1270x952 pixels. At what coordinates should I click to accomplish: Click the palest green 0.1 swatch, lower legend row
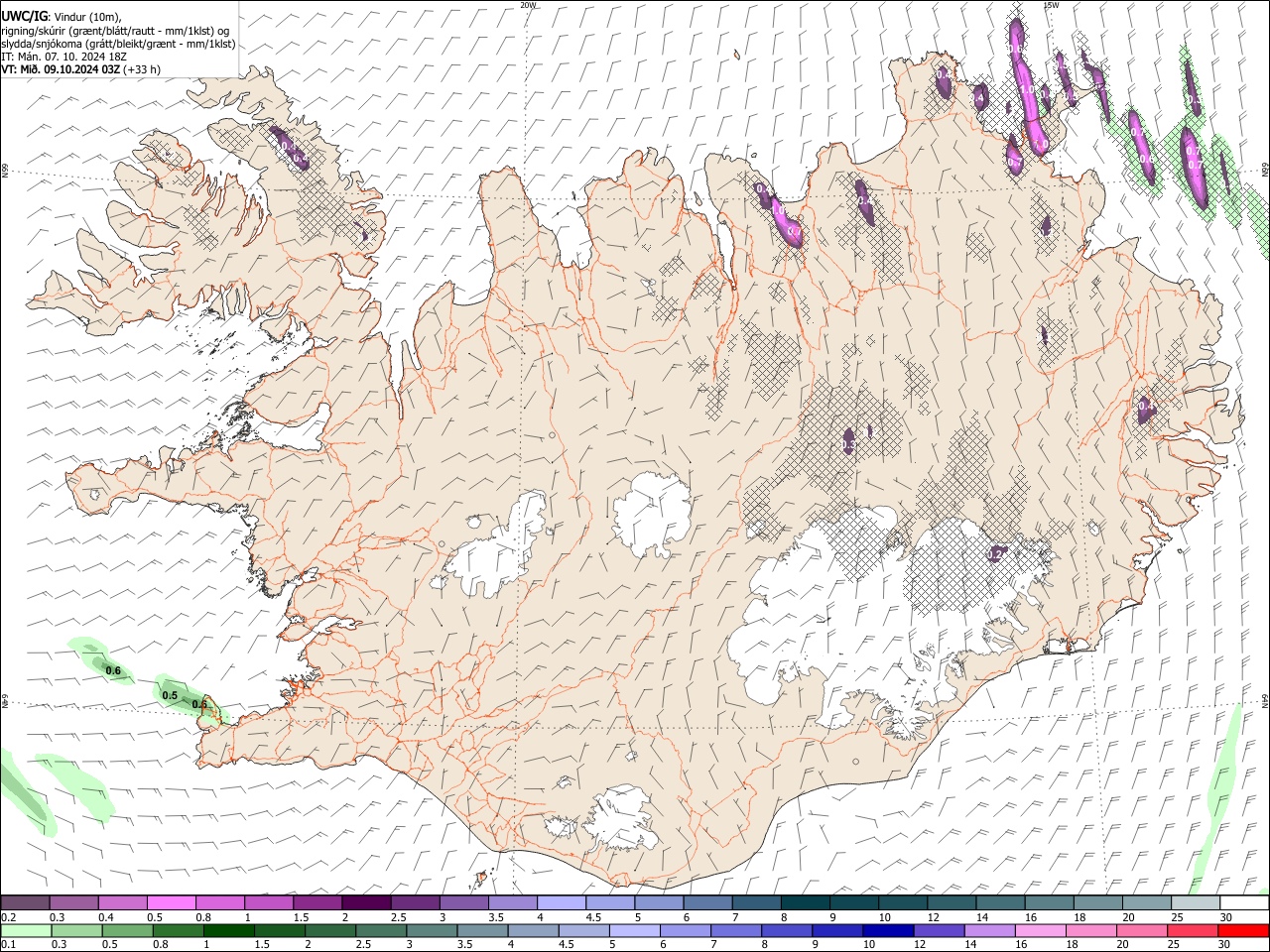pos(26,930)
